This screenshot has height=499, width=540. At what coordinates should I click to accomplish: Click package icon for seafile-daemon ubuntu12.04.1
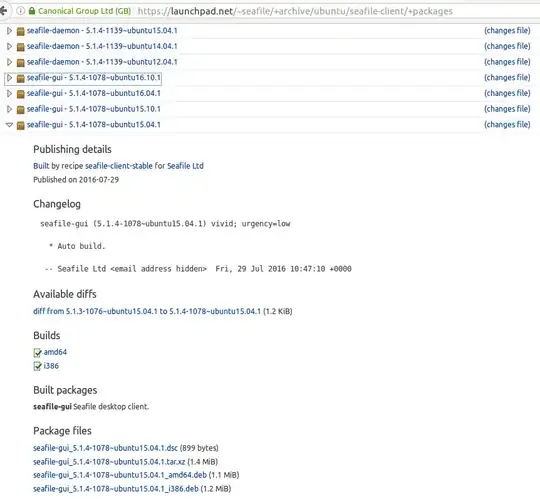point(21,63)
